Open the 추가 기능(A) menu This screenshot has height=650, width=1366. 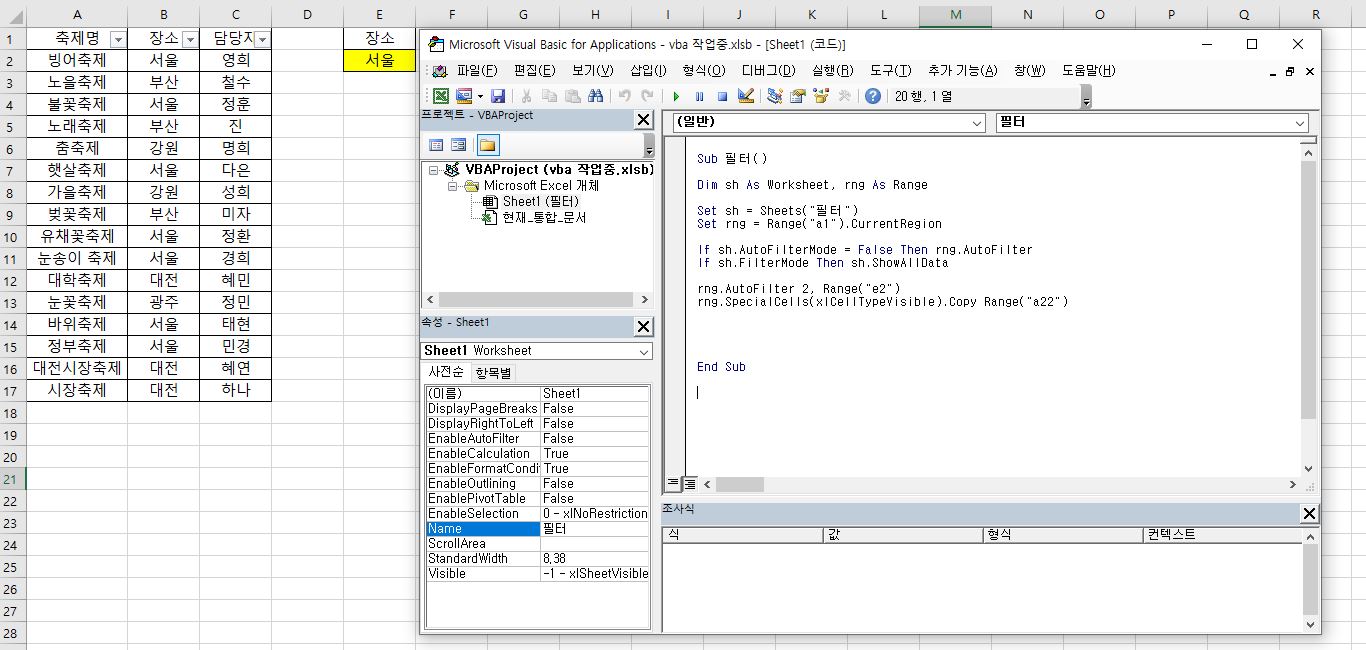click(962, 71)
